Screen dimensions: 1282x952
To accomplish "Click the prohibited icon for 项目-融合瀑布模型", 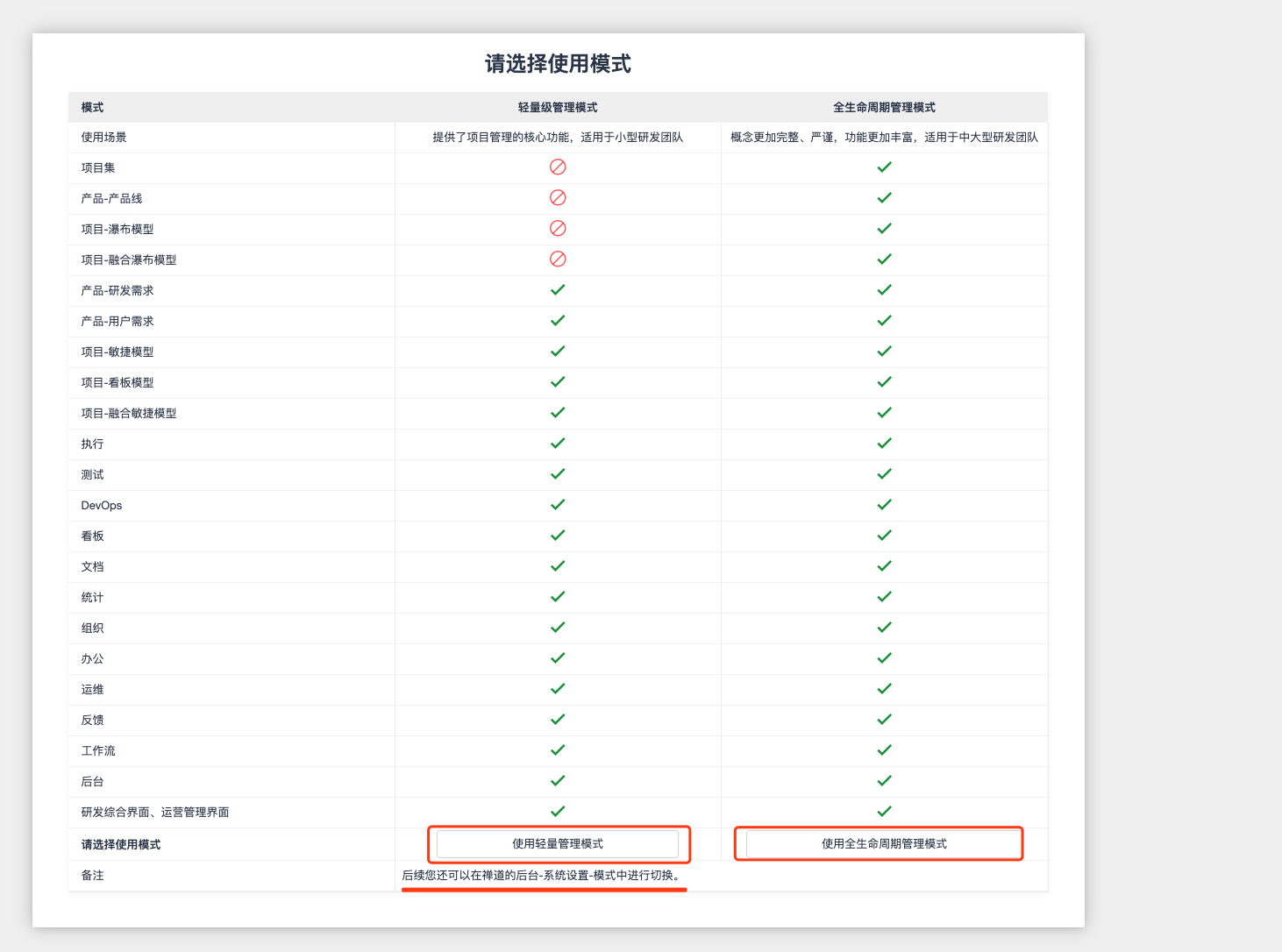I will 558,259.
